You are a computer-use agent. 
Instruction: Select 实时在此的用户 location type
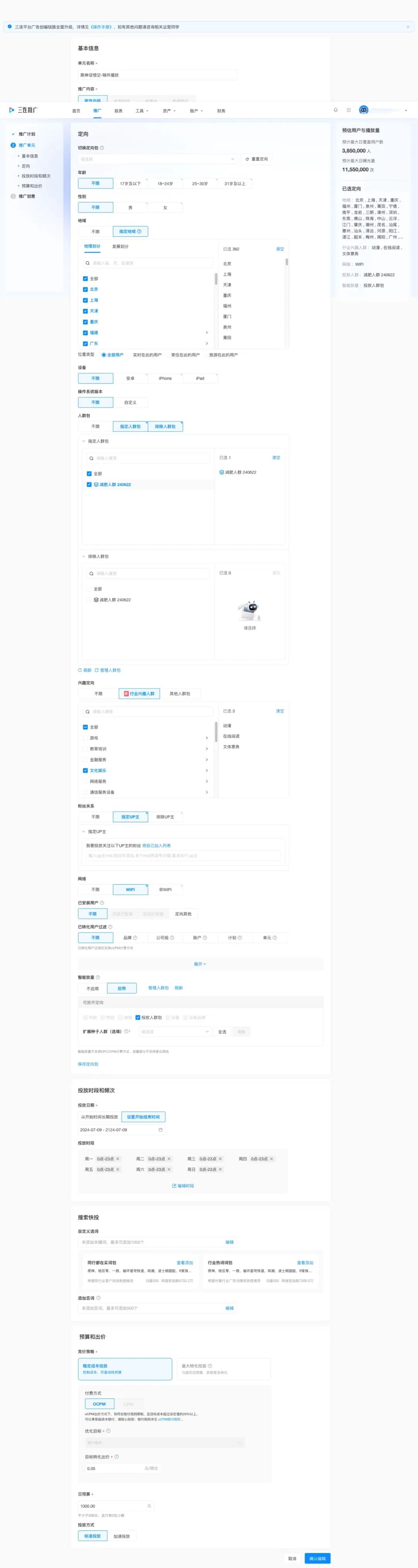click(x=144, y=355)
